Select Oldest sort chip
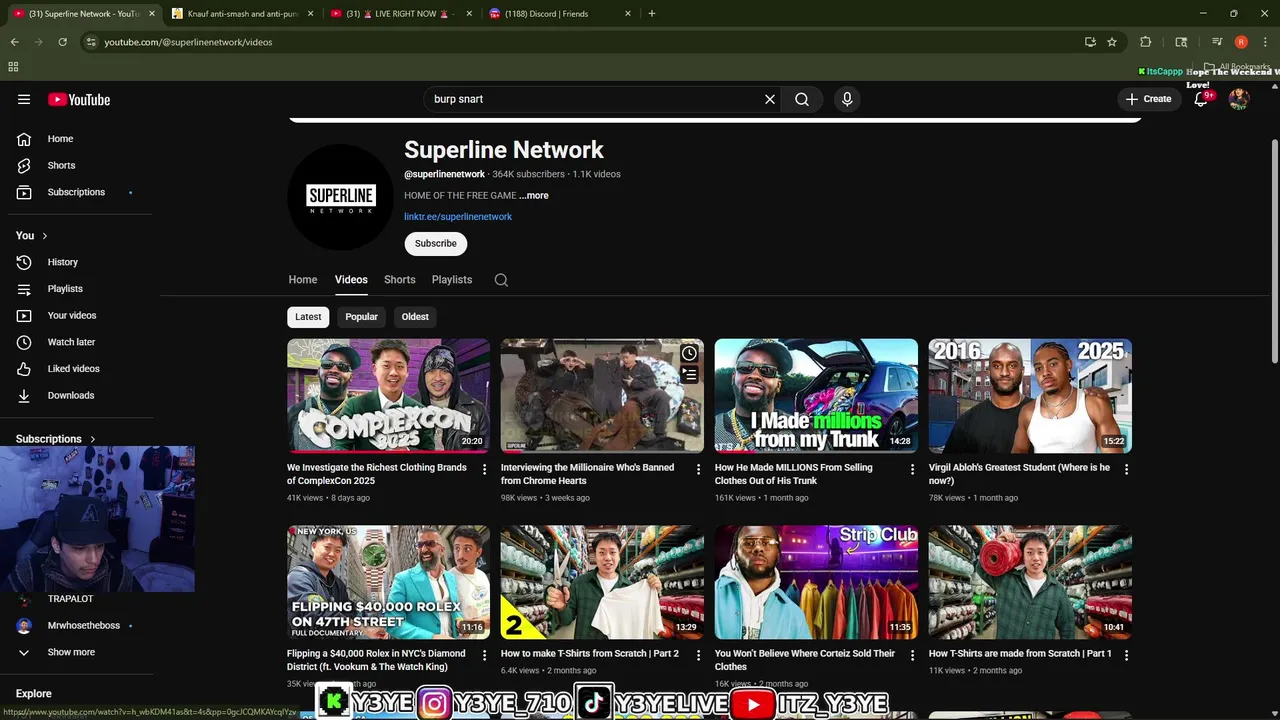Viewport: 1280px width, 720px height. tap(415, 317)
